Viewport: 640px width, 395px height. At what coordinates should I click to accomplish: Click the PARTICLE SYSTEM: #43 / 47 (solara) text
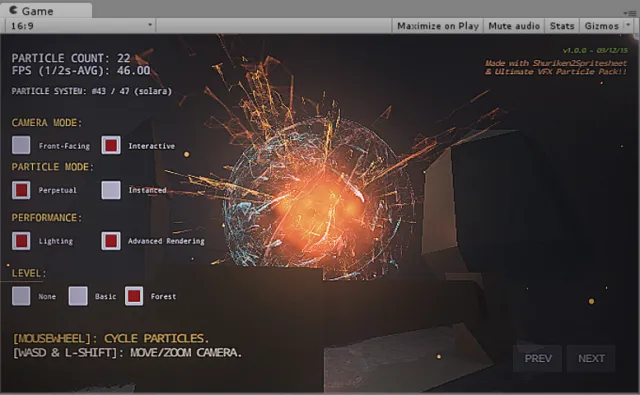click(x=91, y=91)
